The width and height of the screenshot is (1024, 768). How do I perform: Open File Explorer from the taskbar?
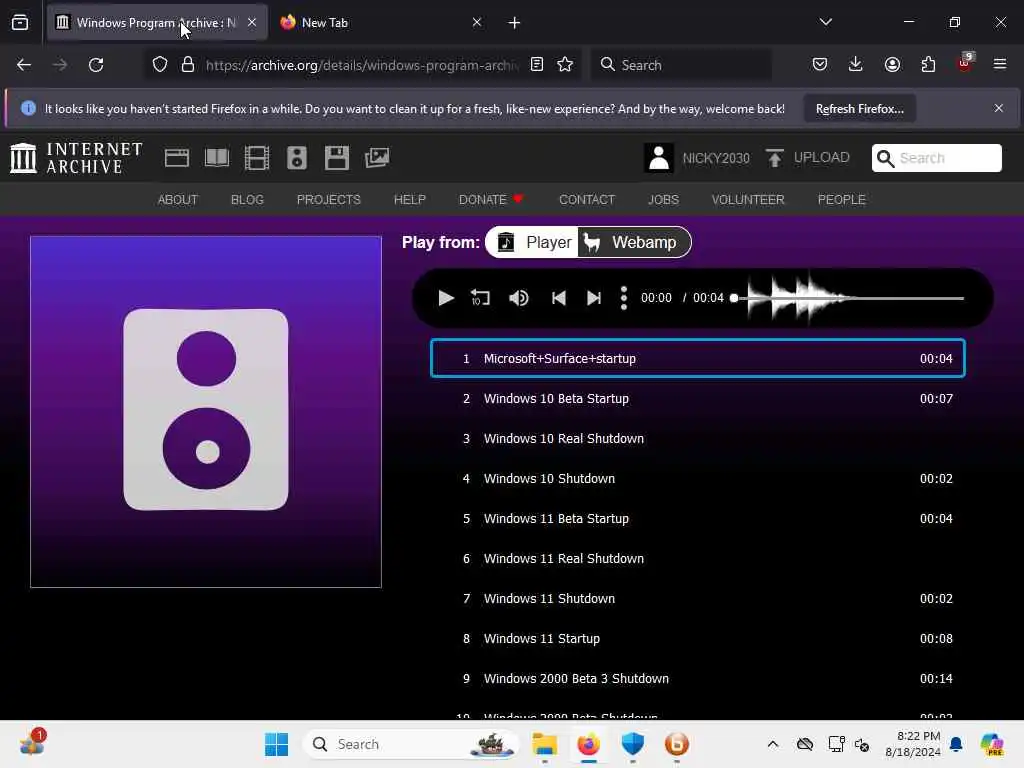pos(545,744)
